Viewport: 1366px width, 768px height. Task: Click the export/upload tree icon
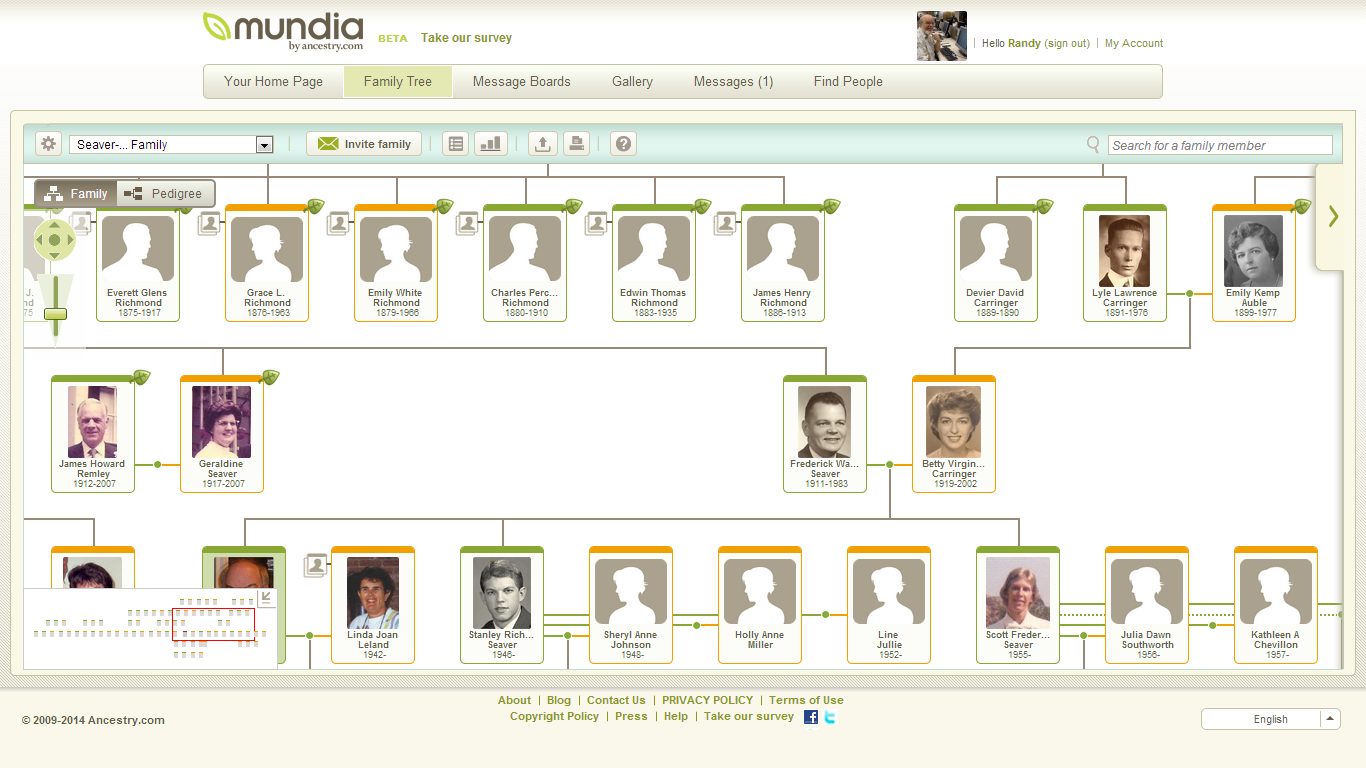(x=542, y=143)
